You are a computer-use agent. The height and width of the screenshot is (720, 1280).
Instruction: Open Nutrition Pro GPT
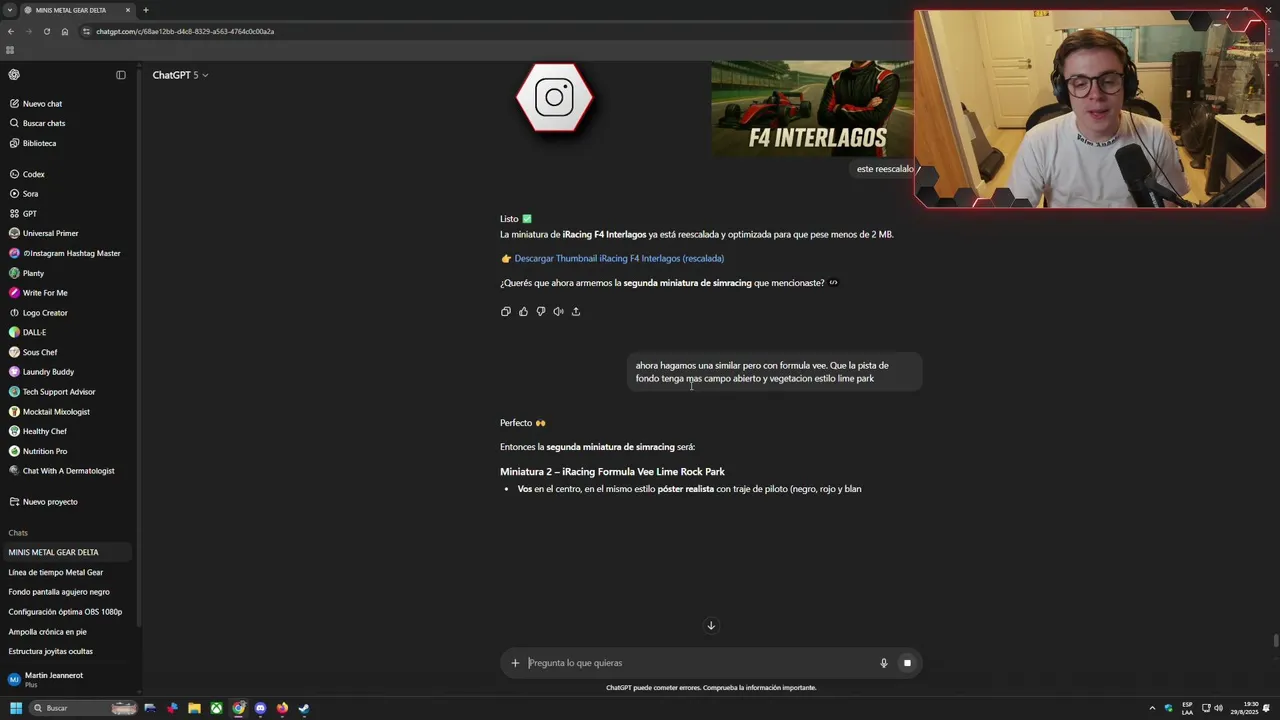tap(44, 451)
